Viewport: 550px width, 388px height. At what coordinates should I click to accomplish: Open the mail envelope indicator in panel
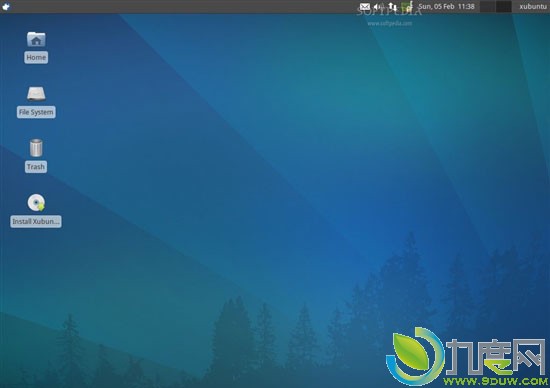[x=365, y=6]
